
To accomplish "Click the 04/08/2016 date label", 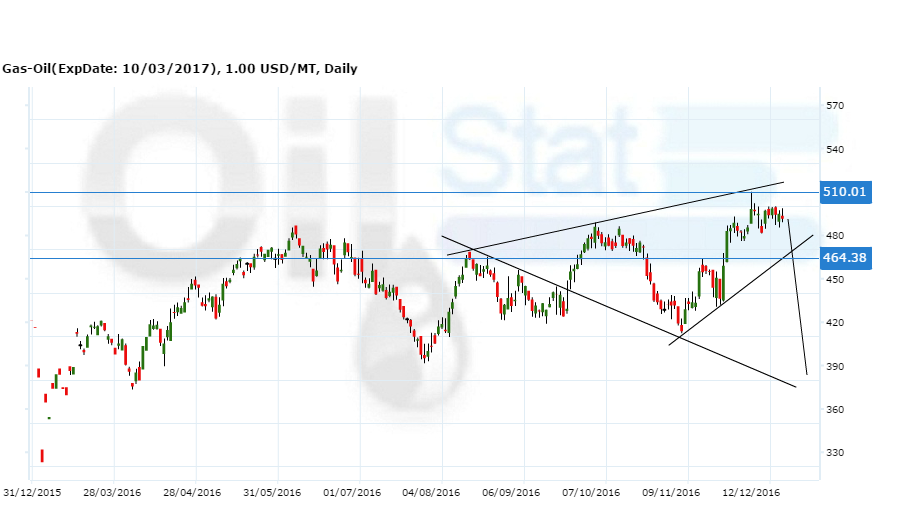I will [432, 493].
